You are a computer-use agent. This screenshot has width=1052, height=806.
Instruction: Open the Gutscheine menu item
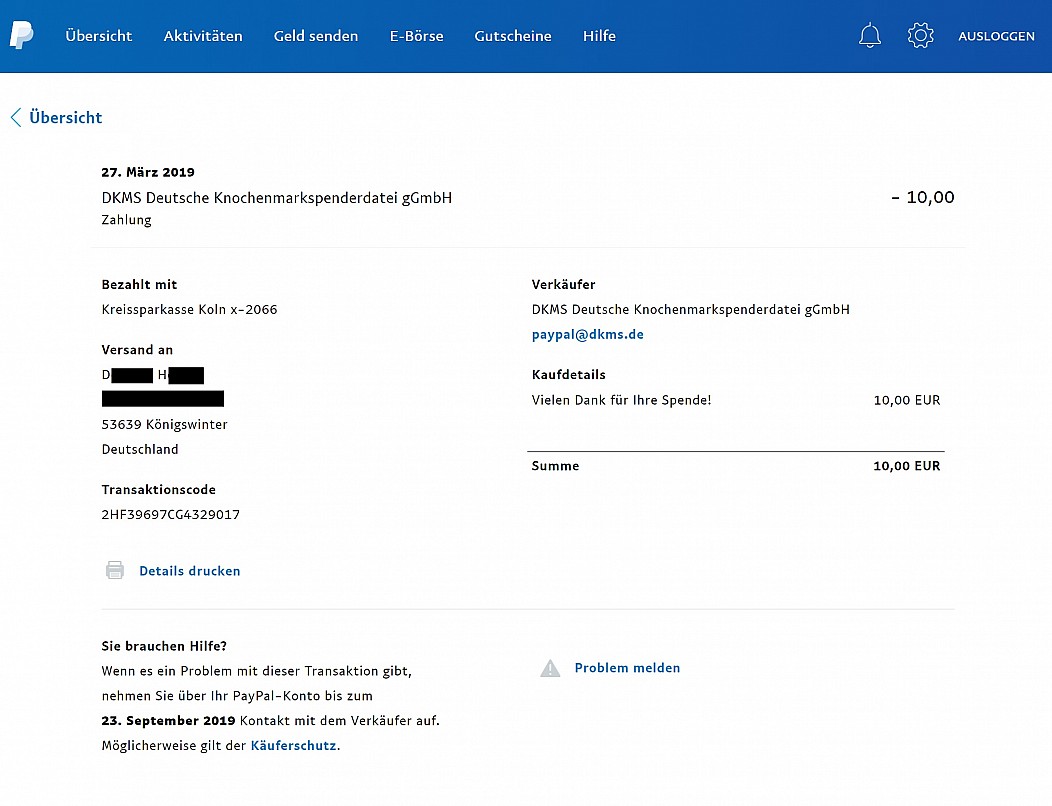pos(513,36)
